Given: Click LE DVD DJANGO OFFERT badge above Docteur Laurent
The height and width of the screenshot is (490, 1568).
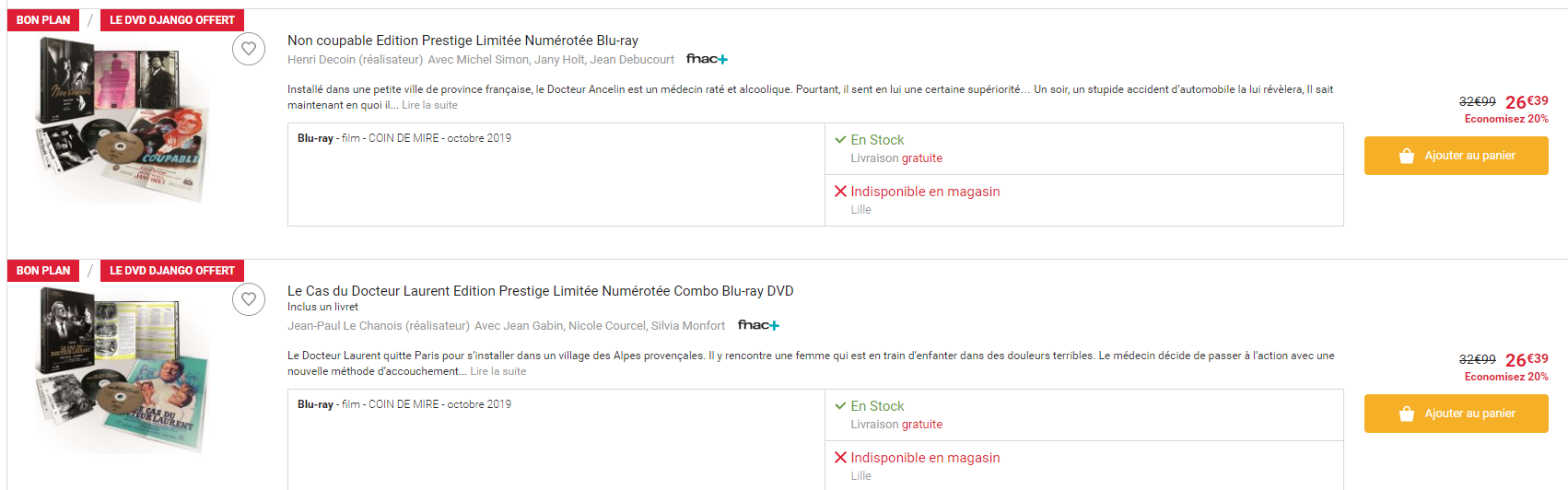Looking at the screenshot, I should (172, 271).
